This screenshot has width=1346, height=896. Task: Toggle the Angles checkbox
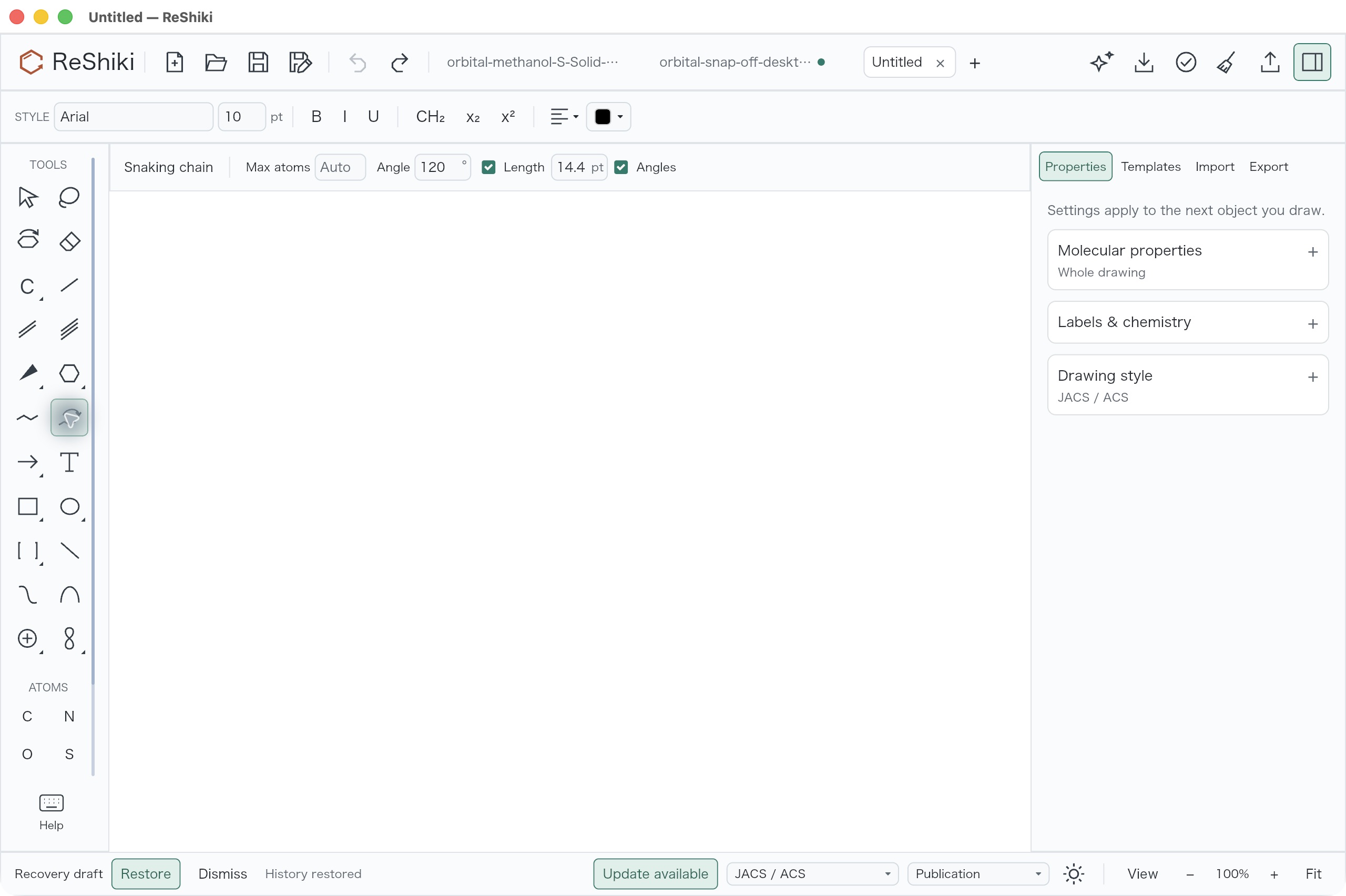[621, 167]
